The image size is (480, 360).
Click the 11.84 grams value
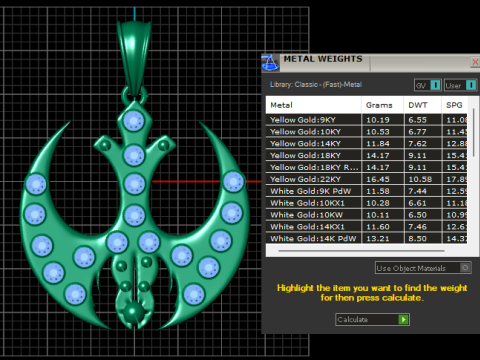(x=378, y=144)
